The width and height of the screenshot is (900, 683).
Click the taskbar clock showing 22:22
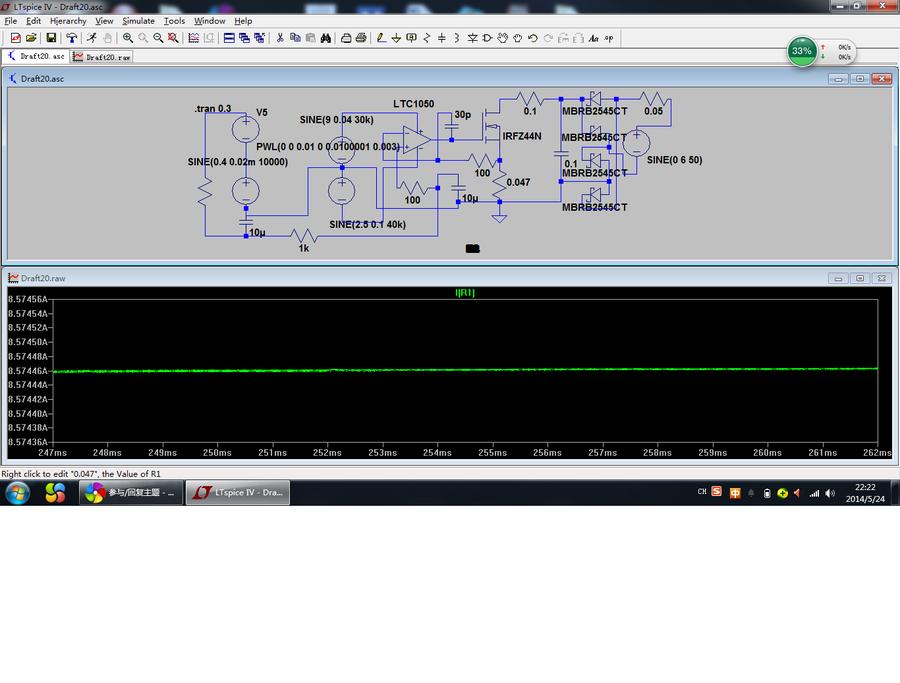coord(865,493)
